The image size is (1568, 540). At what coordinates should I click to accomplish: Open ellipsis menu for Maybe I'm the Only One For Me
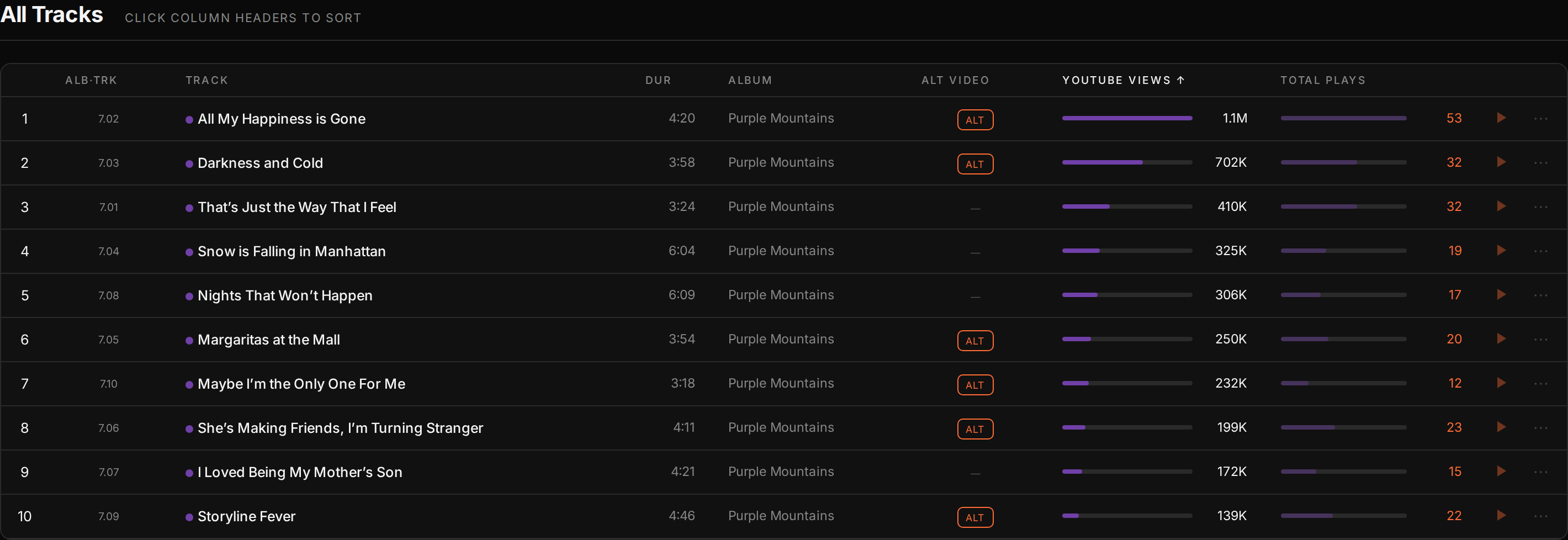click(x=1540, y=384)
